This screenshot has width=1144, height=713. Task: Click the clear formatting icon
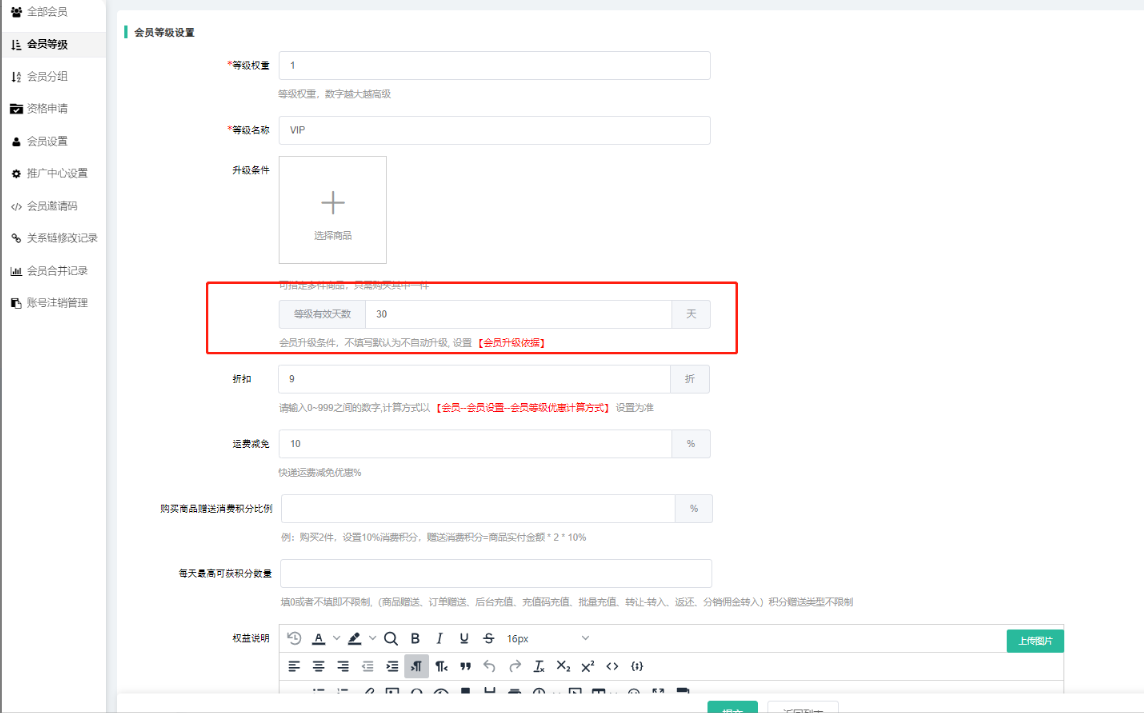(x=539, y=666)
